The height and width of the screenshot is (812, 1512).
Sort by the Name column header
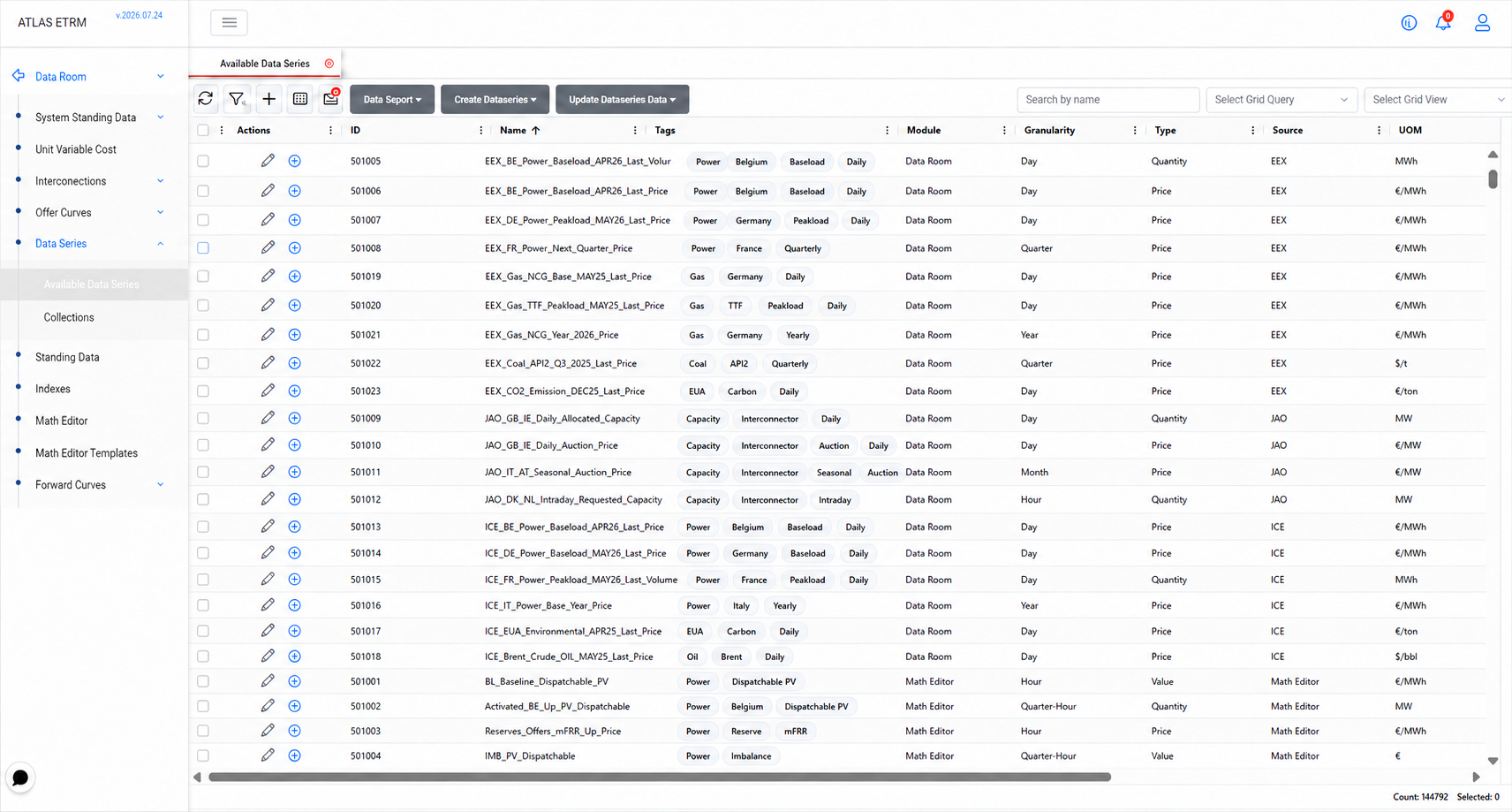(513, 130)
